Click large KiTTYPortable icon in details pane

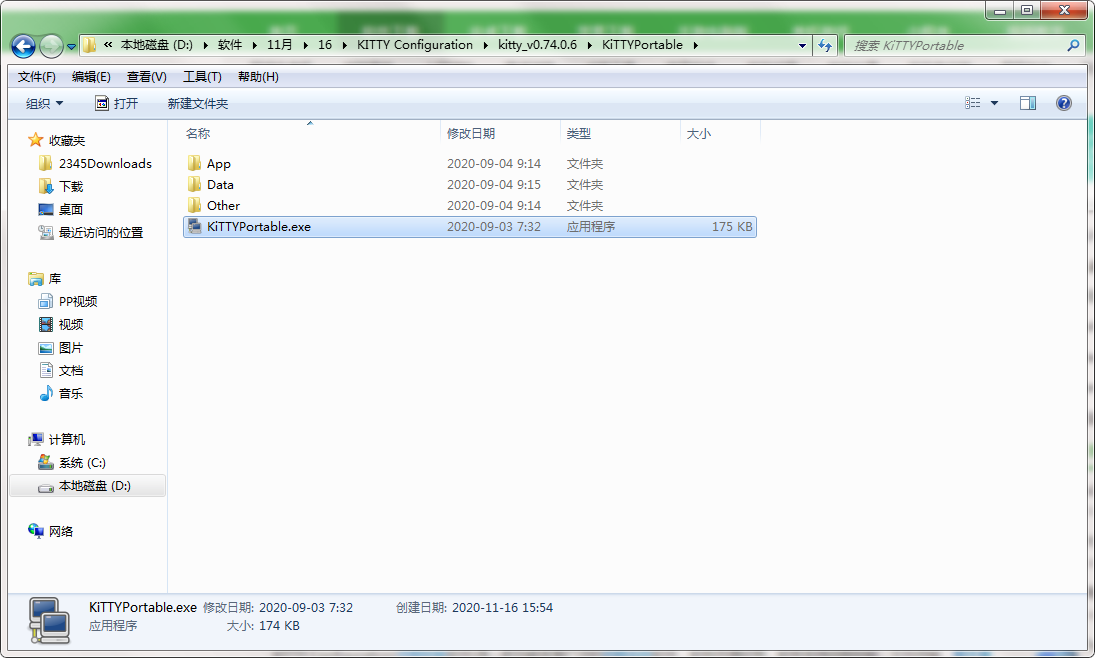50,620
